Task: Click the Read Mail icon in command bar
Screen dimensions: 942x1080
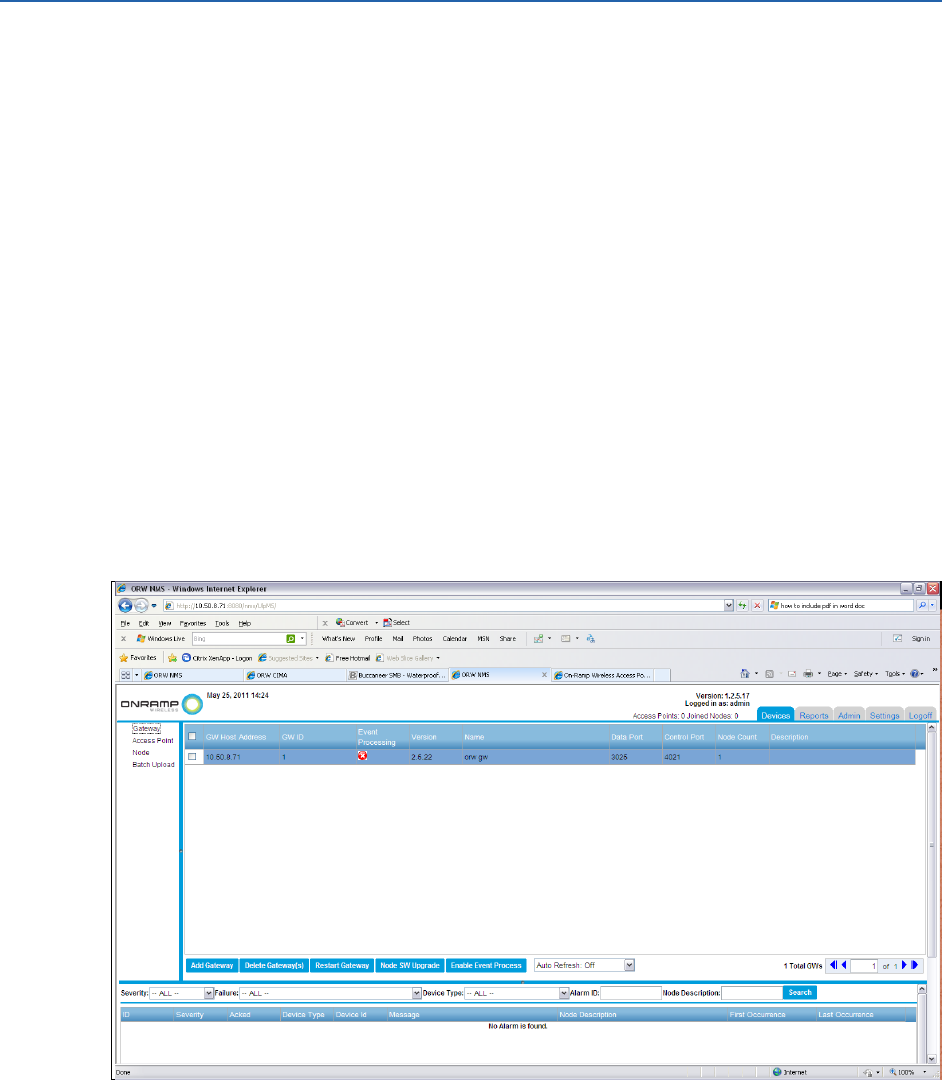Action: 792,674
